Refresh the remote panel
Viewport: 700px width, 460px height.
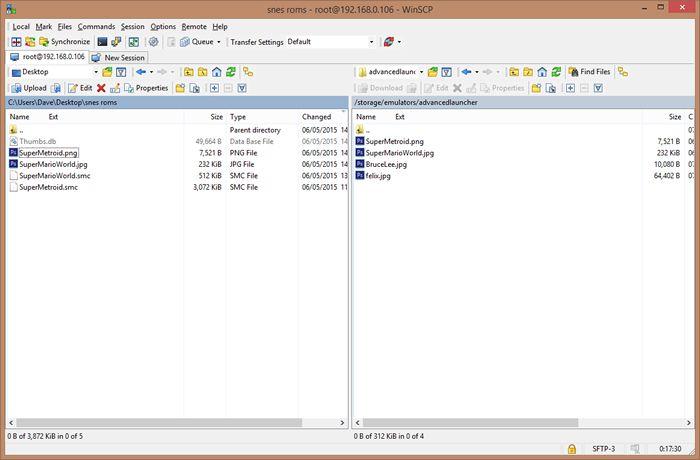click(556, 72)
